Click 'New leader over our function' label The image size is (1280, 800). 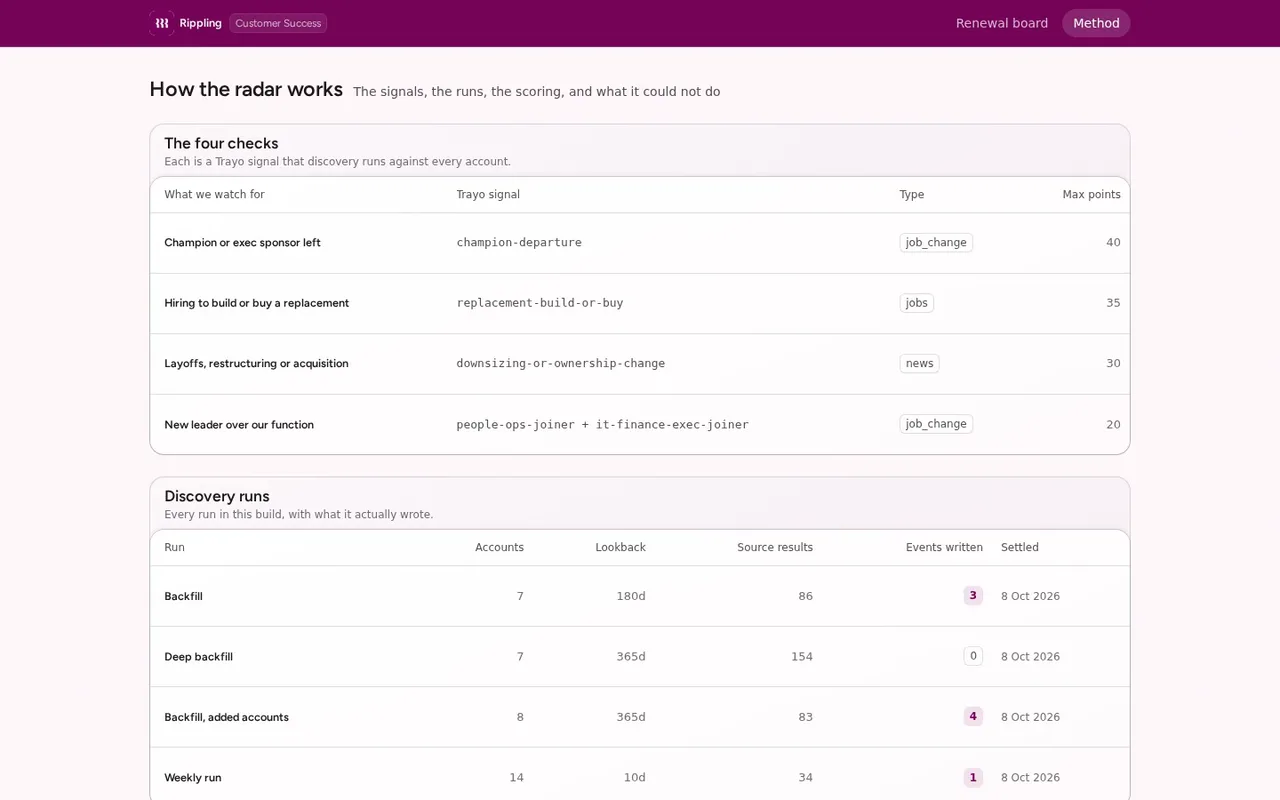click(239, 425)
